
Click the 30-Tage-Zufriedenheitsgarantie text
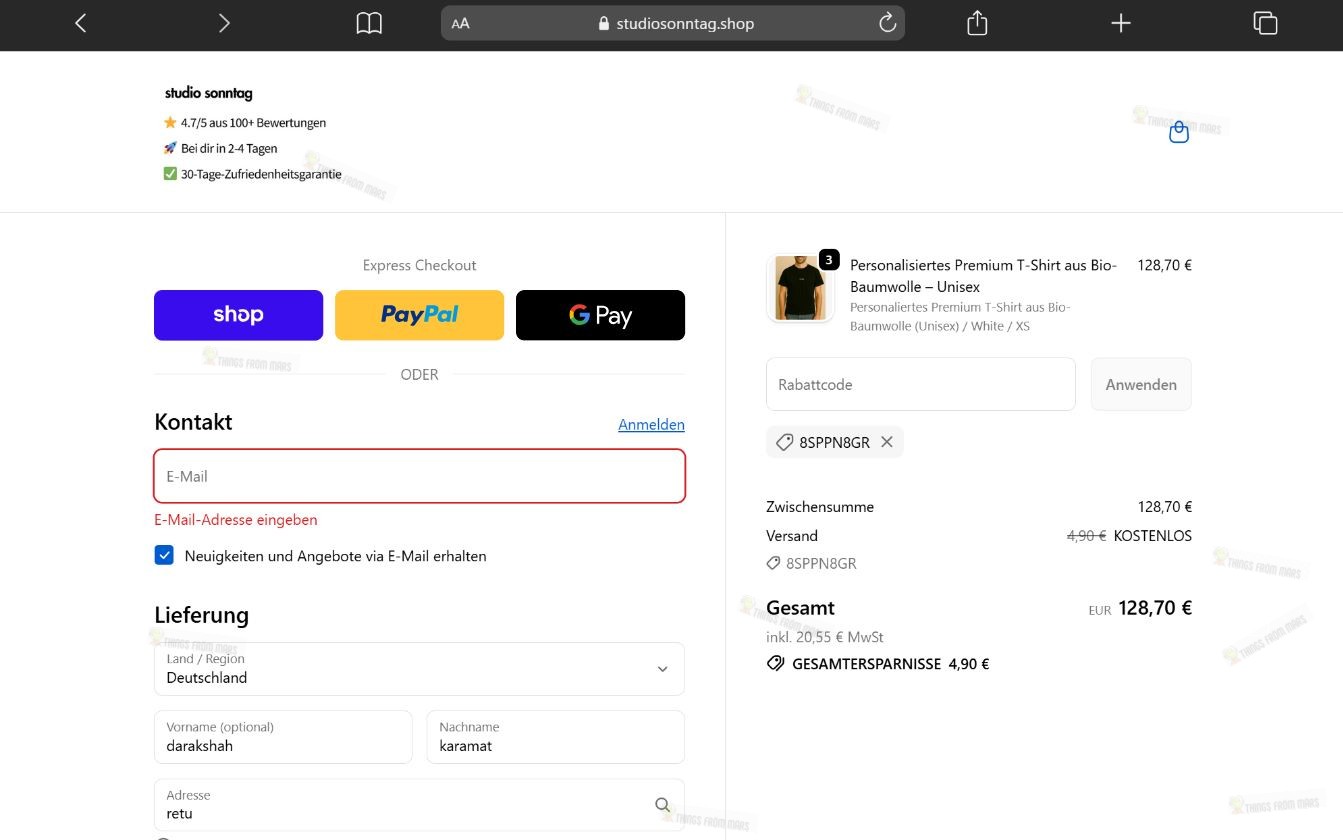(252, 174)
